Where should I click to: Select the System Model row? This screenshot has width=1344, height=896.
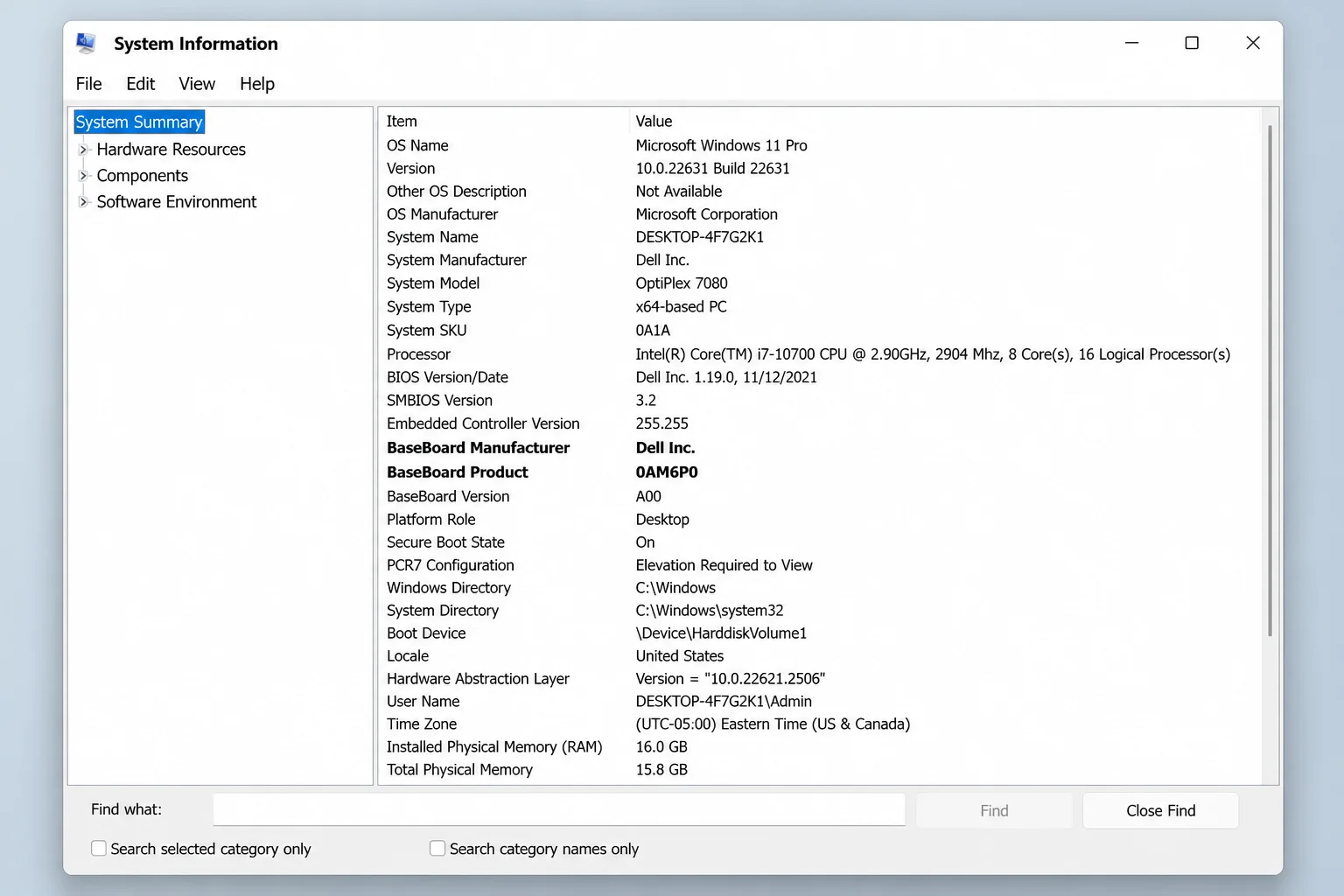pos(821,283)
